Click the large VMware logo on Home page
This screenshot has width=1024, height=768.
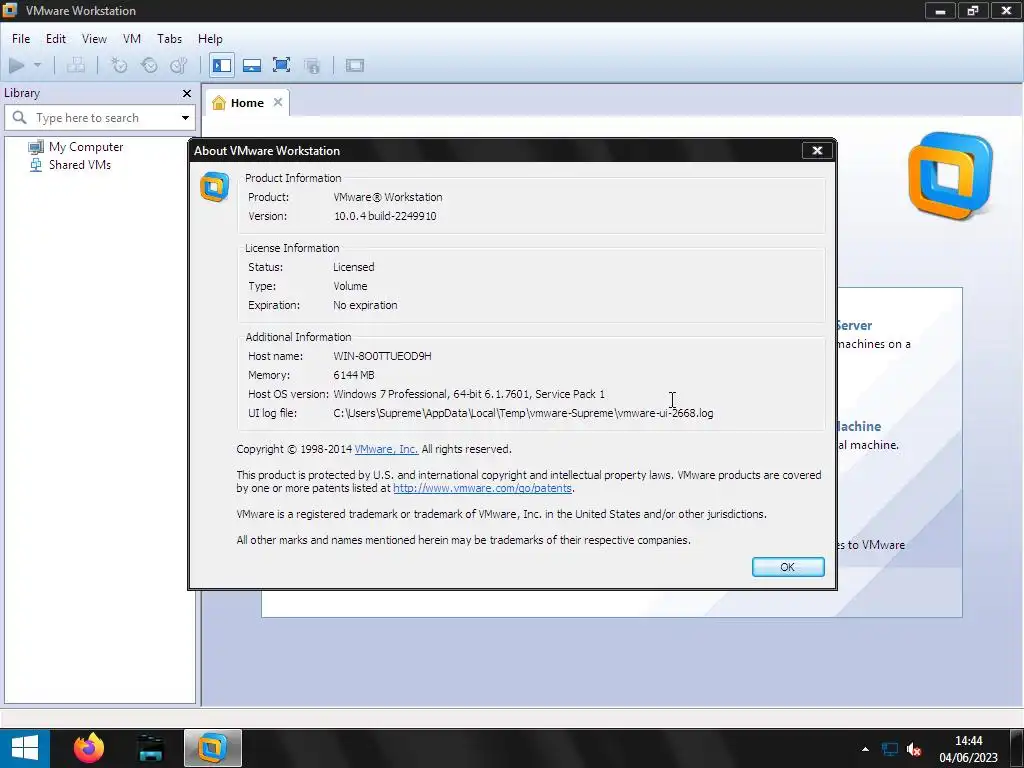[x=950, y=176]
